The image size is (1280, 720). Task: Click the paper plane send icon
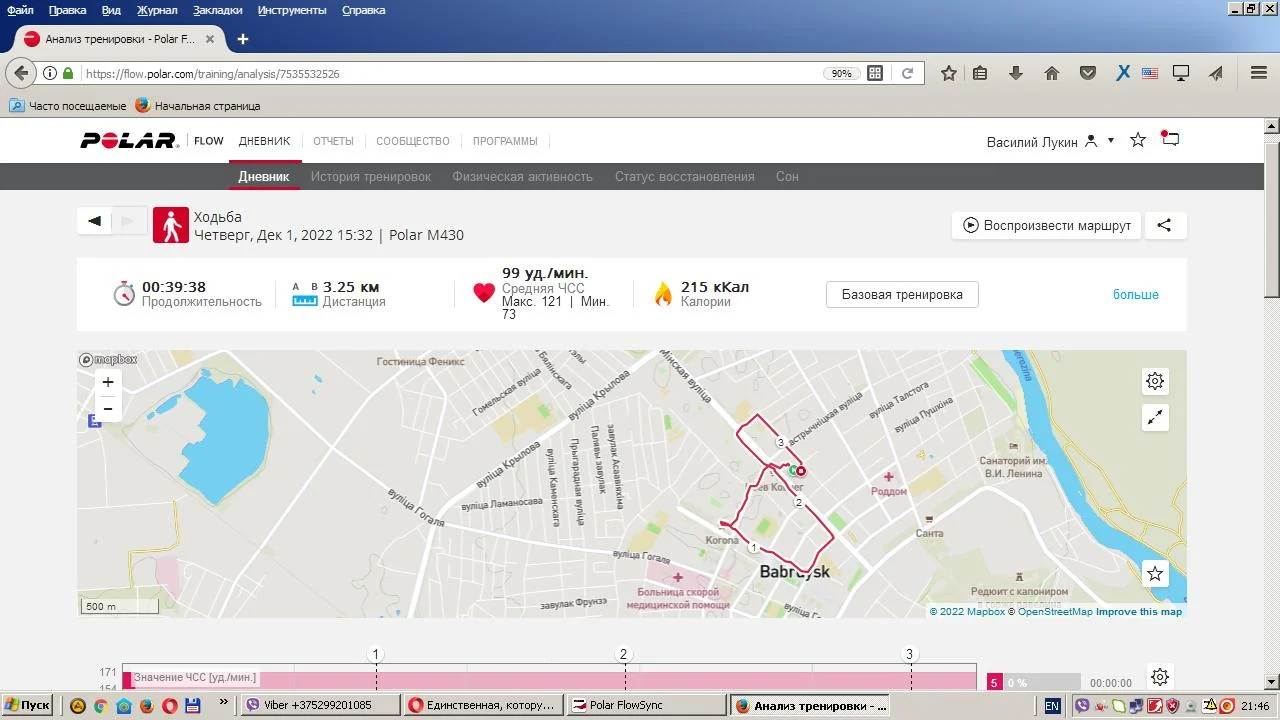pyautogui.click(x=1216, y=73)
